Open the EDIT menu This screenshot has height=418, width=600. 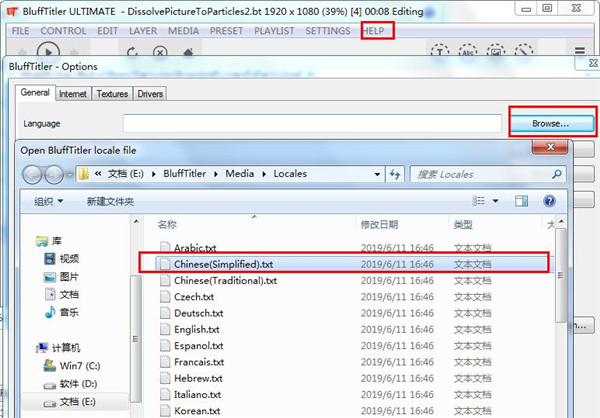108,31
